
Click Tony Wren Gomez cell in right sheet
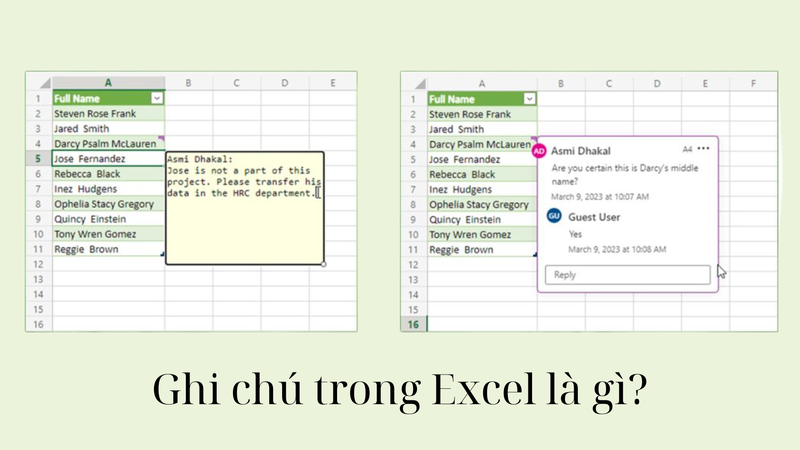[x=482, y=234]
